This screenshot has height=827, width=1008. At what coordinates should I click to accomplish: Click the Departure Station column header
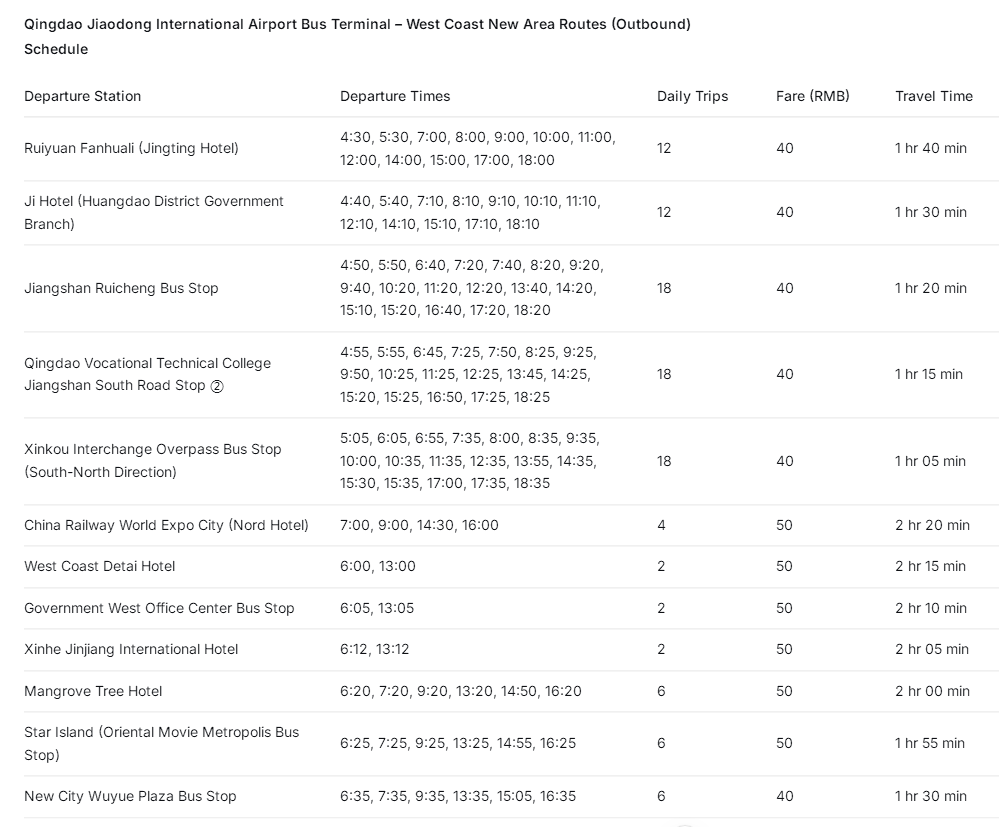(x=82, y=96)
